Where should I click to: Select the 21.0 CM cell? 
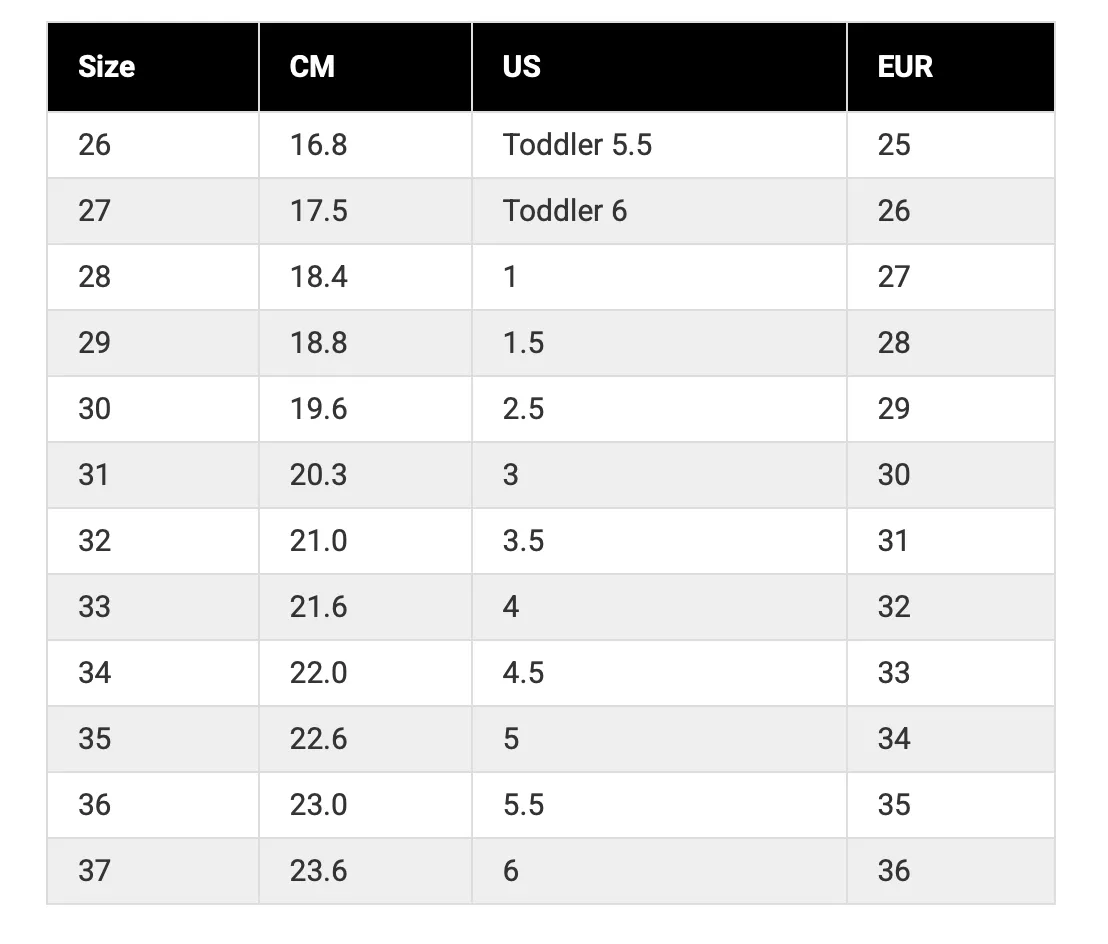pyautogui.click(x=365, y=541)
